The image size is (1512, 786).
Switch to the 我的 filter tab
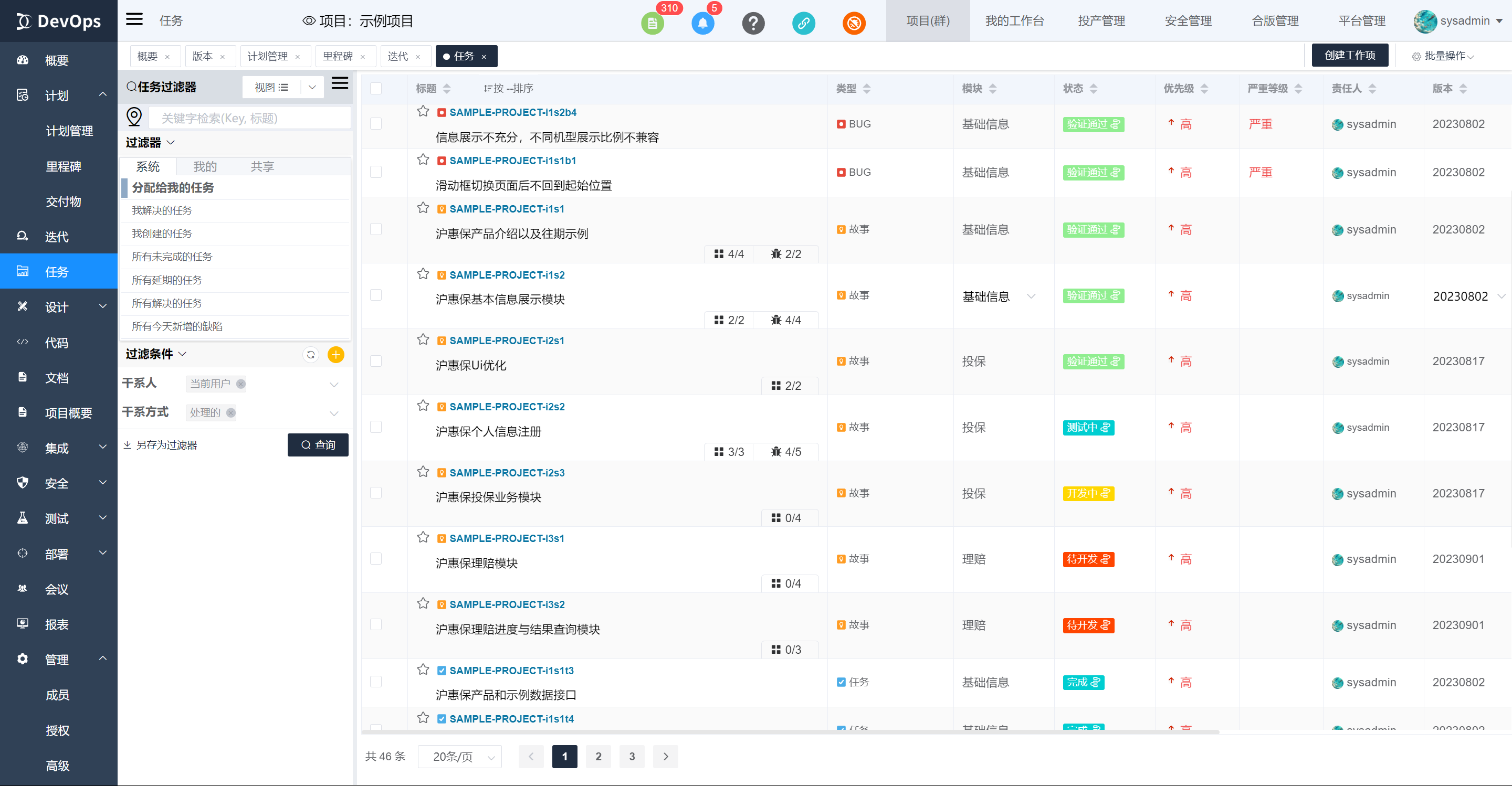tap(205, 166)
